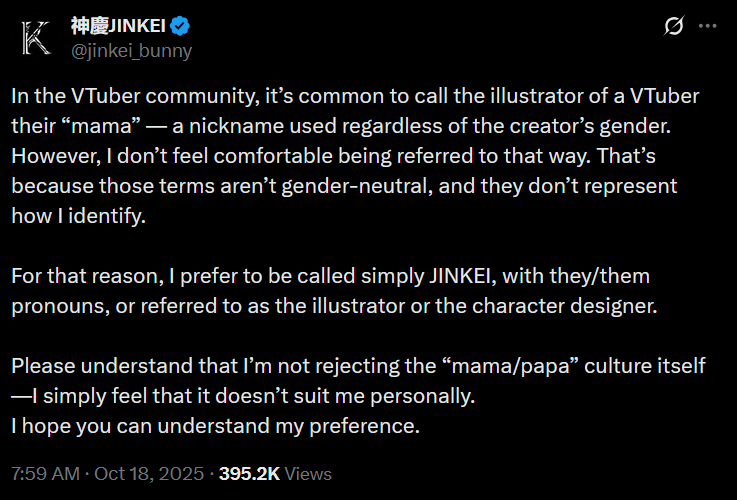Click the Views label

click(x=308, y=474)
